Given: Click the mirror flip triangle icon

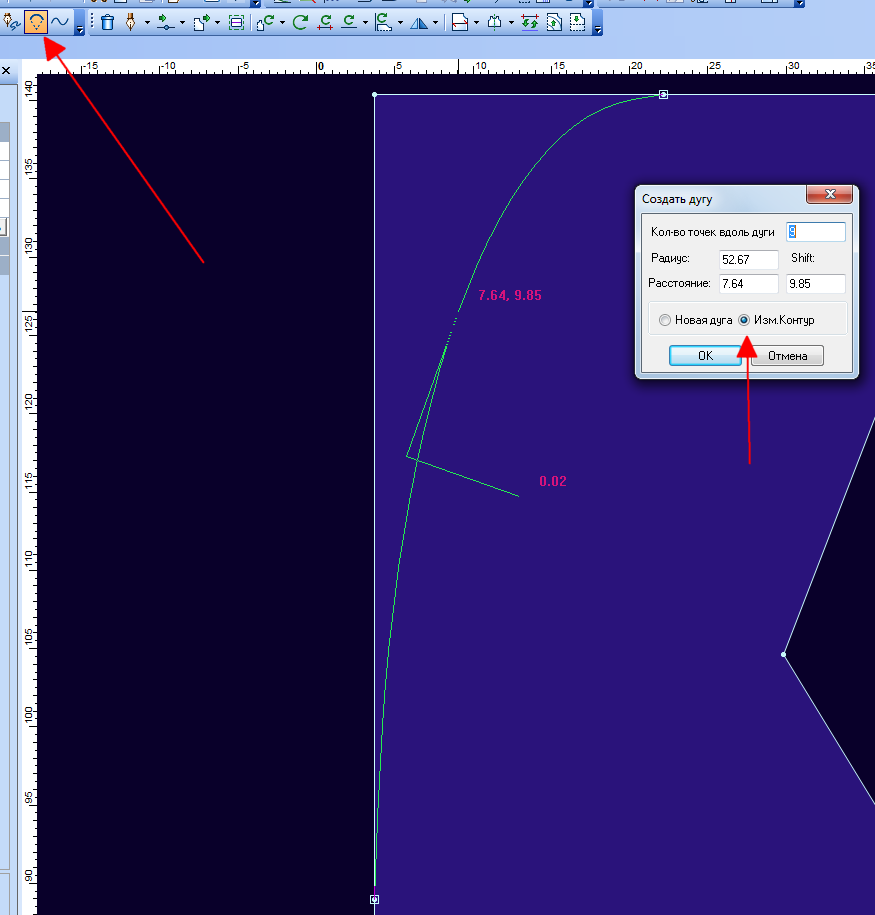Looking at the screenshot, I should (419, 22).
